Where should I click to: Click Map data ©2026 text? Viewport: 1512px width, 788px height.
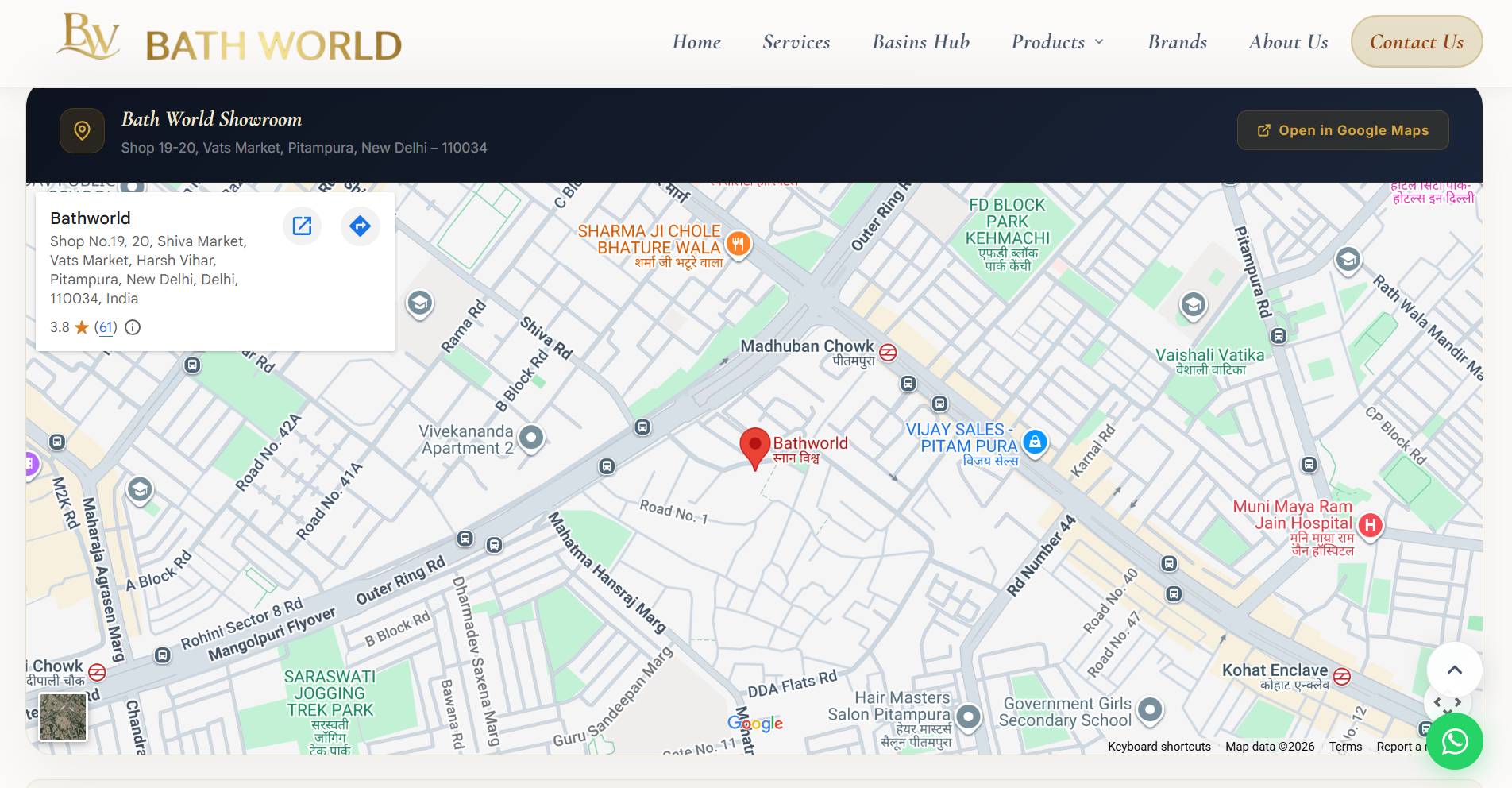click(1270, 747)
